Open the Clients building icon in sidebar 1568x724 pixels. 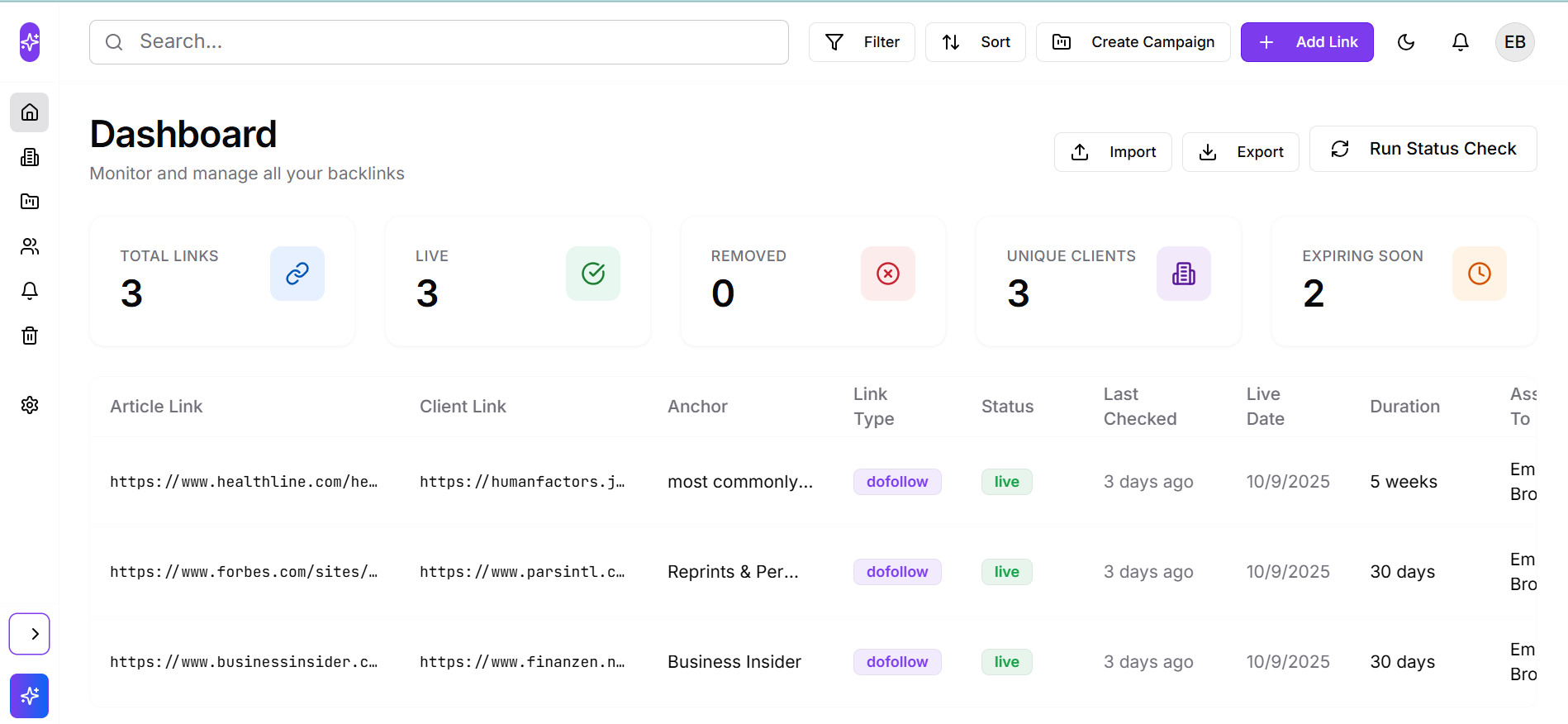tap(30, 157)
